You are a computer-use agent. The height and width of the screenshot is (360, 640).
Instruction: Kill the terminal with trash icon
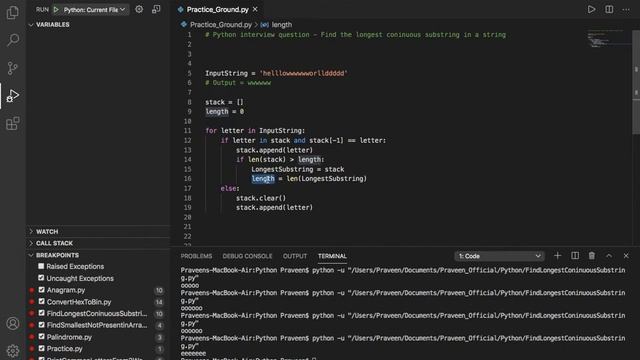click(592, 256)
